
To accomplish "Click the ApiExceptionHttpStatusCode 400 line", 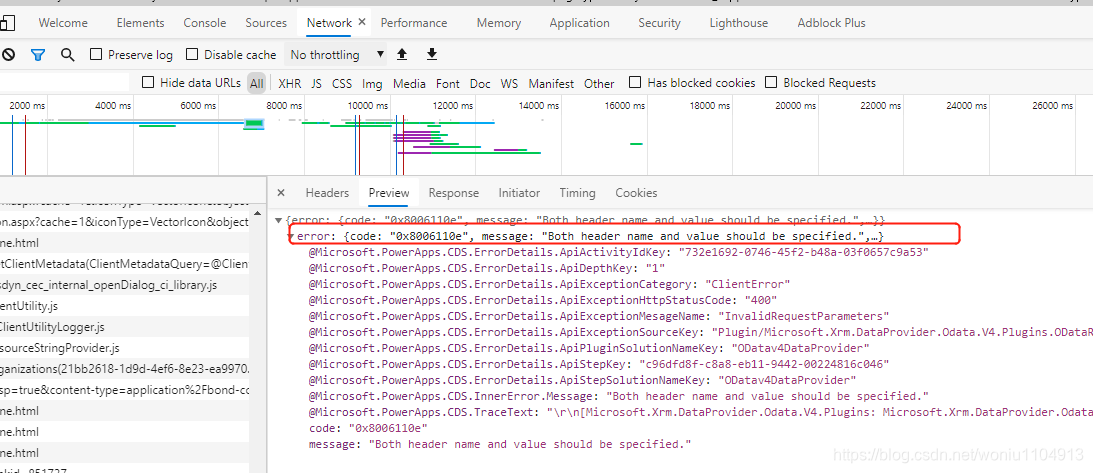I will point(543,300).
